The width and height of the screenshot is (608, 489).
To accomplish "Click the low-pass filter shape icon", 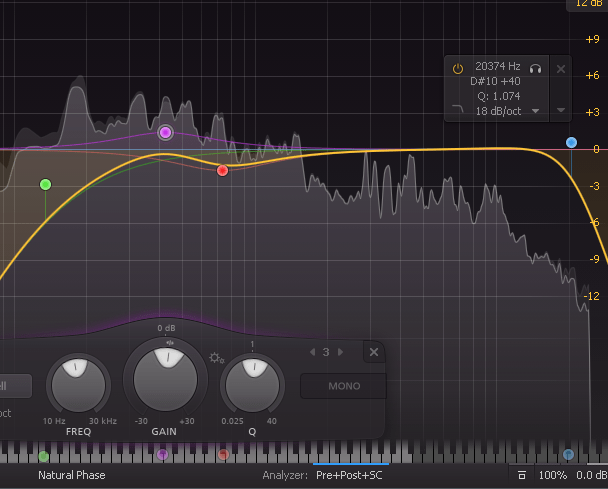I will (458, 110).
